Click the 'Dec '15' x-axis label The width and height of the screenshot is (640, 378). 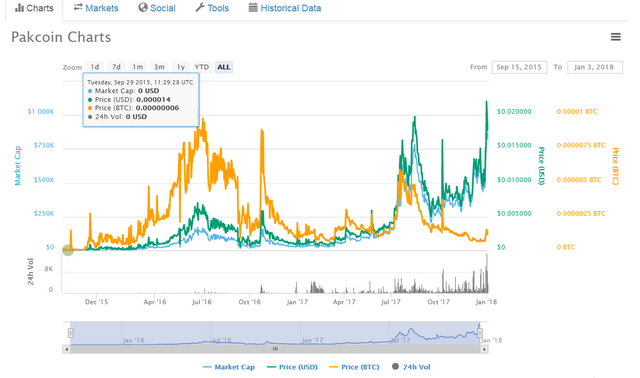tap(96, 302)
